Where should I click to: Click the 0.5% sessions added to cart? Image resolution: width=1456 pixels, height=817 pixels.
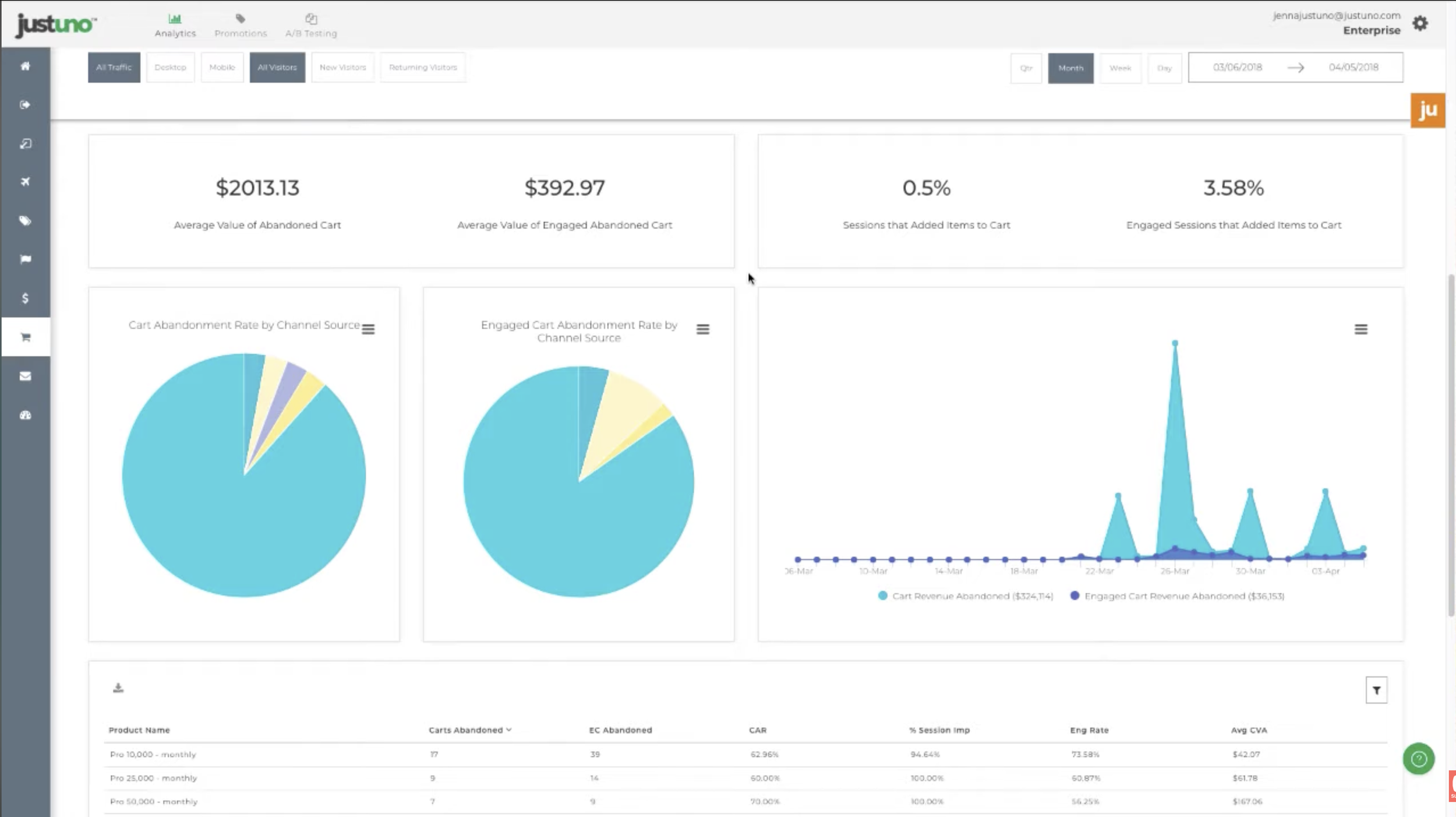[926, 188]
